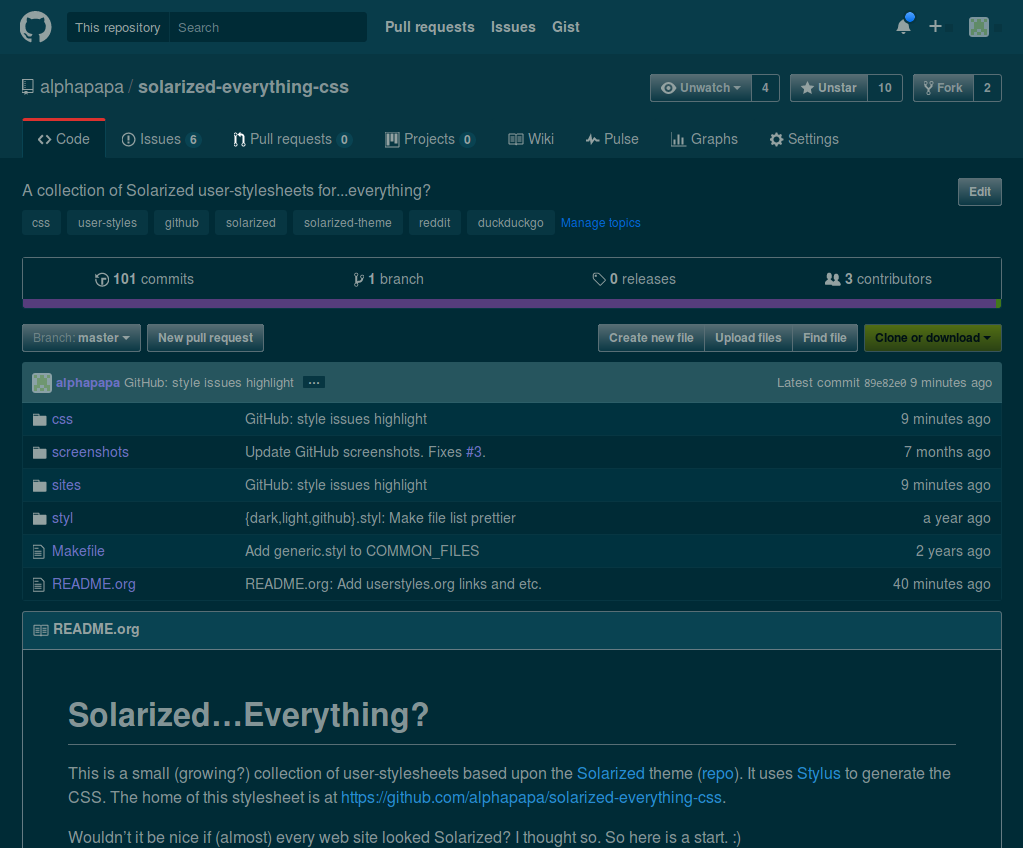Click your profile avatar in the header
Image resolution: width=1023 pixels, height=848 pixels.
tap(978, 27)
